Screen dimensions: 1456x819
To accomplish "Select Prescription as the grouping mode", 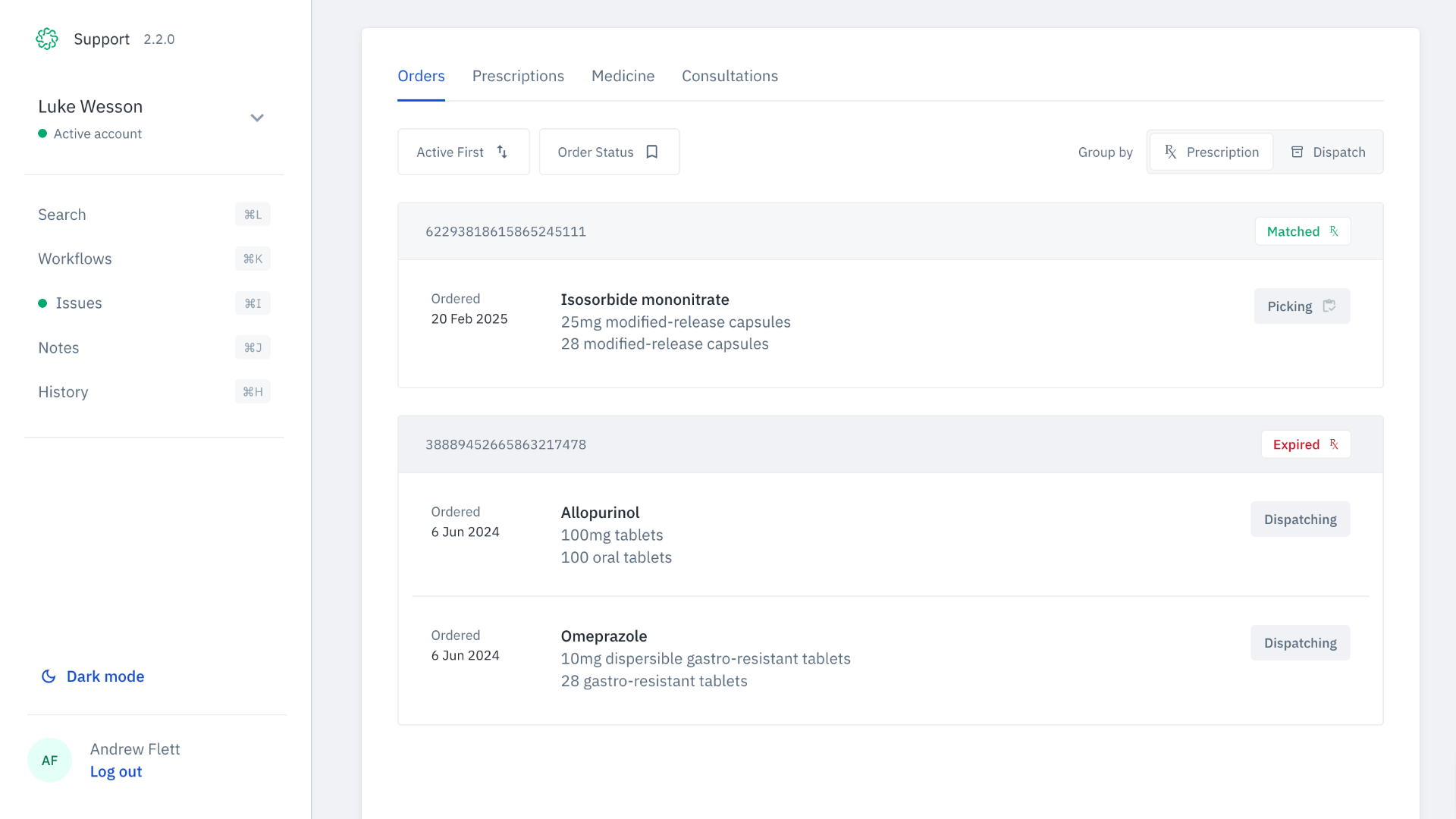I will (1210, 152).
